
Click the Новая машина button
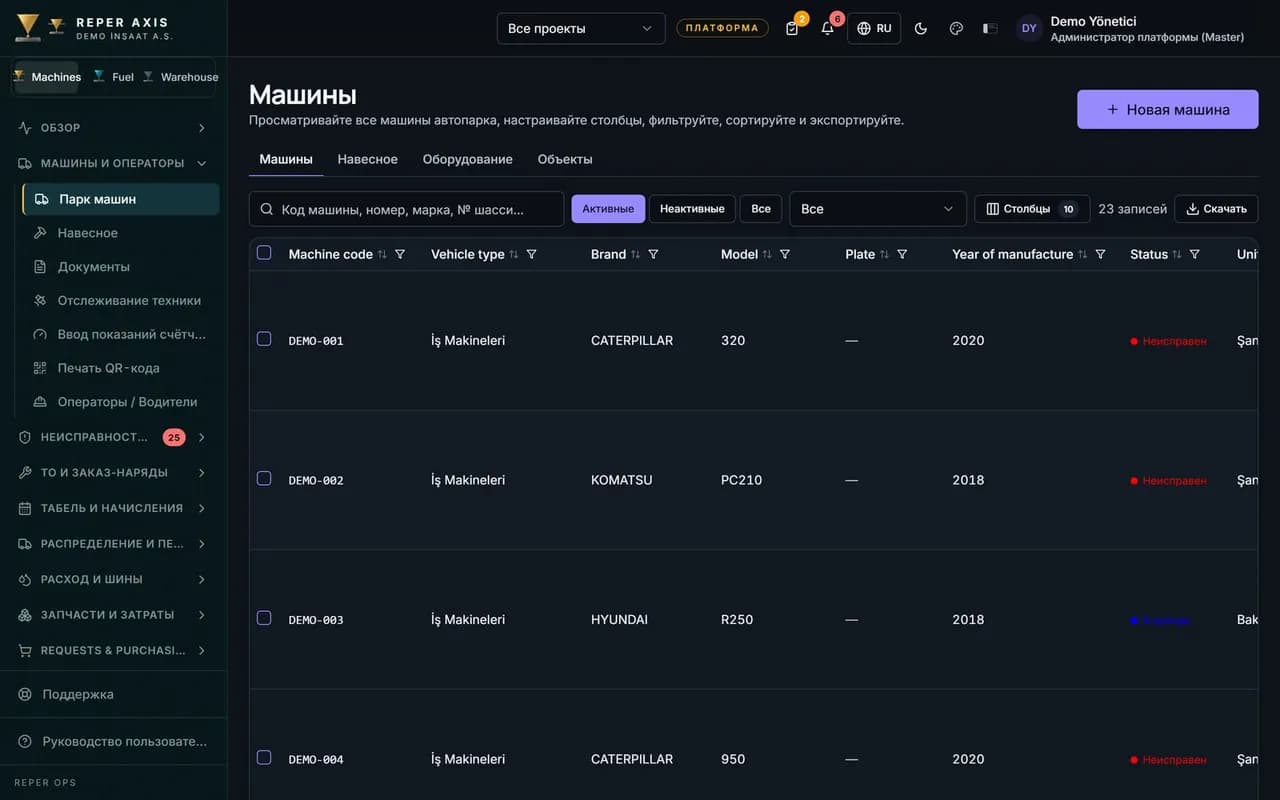coord(1168,110)
